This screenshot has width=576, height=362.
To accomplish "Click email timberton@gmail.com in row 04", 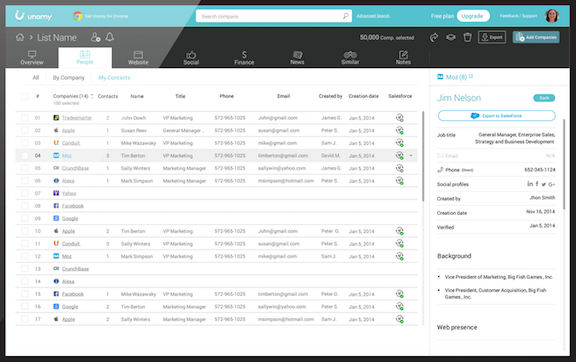I will [283, 155].
